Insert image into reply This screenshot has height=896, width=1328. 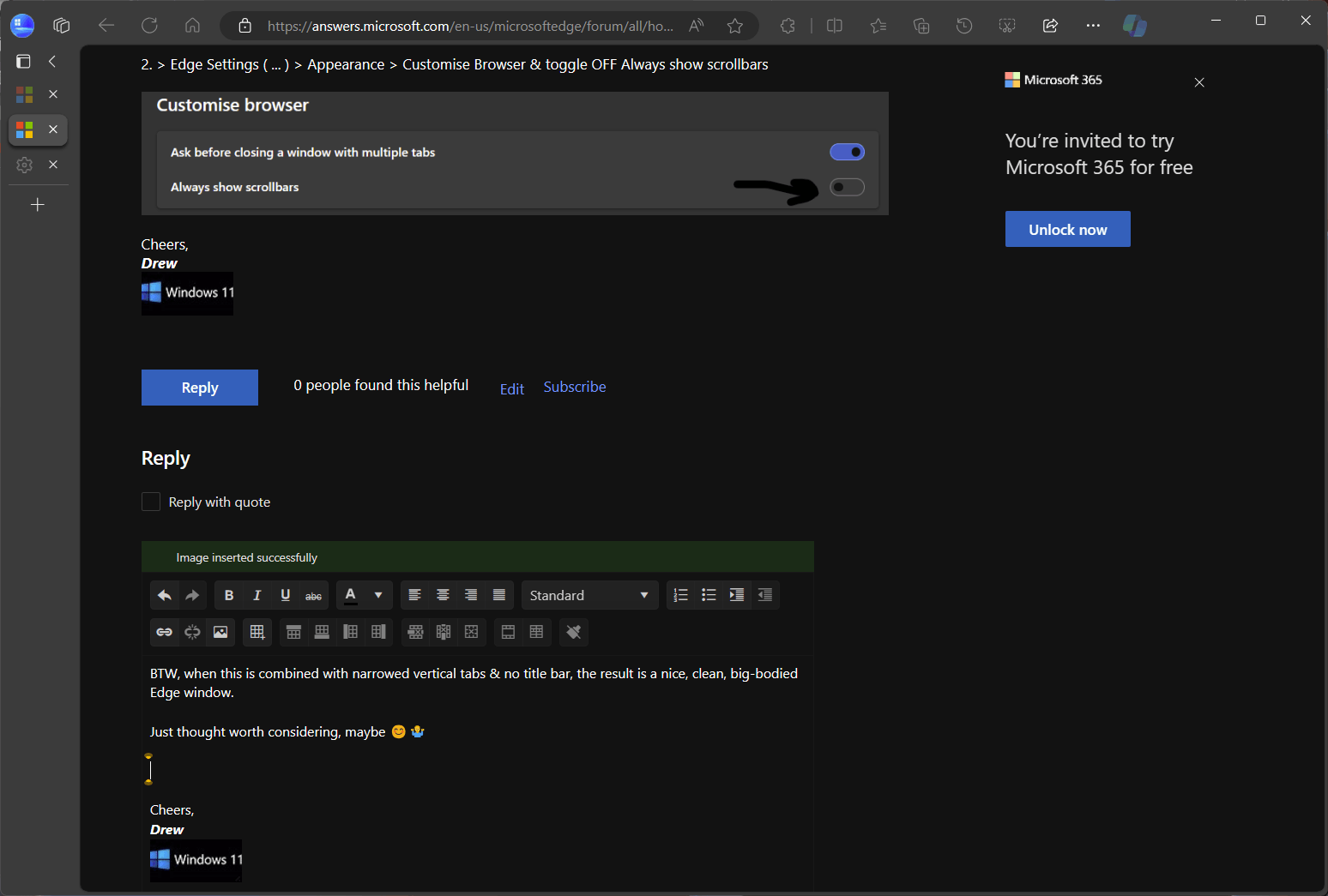220,632
